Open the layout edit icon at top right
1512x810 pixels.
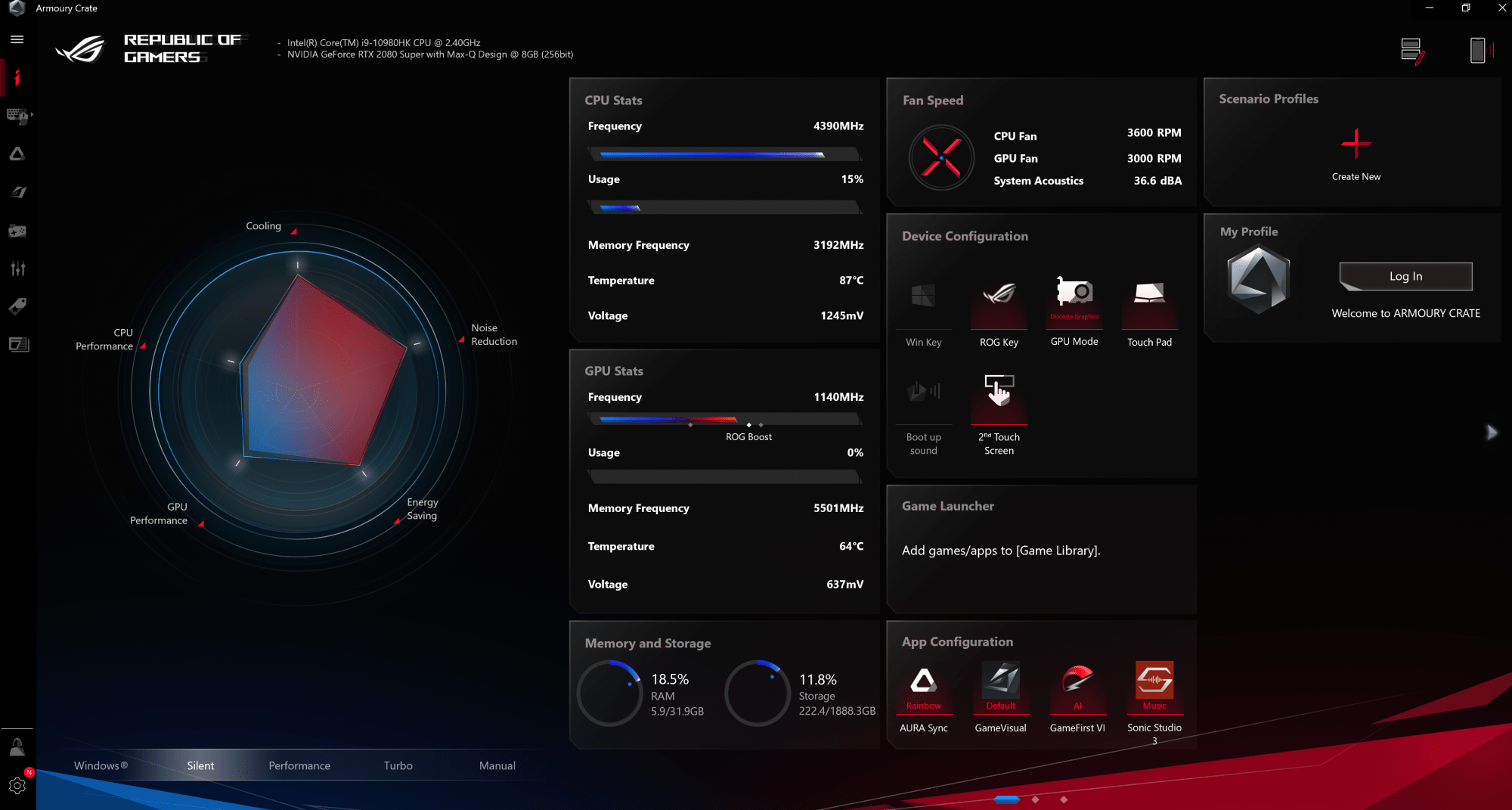point(1411,51)
